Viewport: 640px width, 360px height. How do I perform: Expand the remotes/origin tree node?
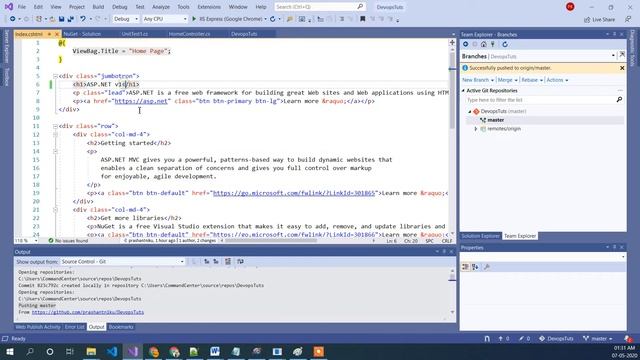476,129
